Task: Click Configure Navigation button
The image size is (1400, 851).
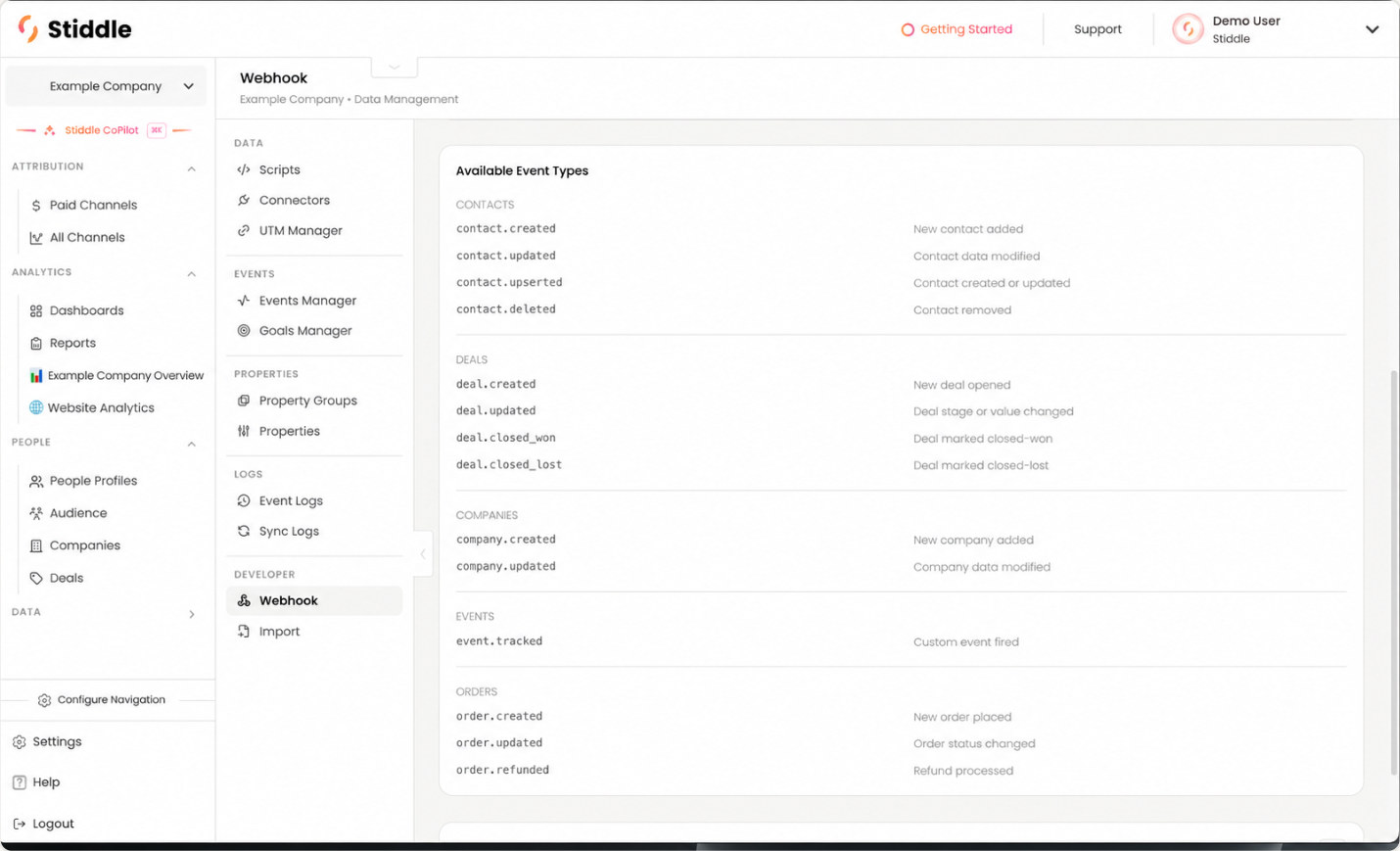Action: pos(102,700)
